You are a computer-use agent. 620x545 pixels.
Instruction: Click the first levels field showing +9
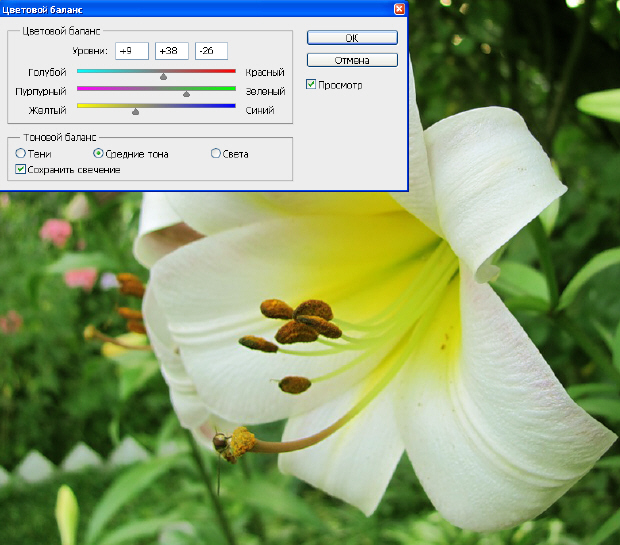pyautogui.click(x=131, y=51)
